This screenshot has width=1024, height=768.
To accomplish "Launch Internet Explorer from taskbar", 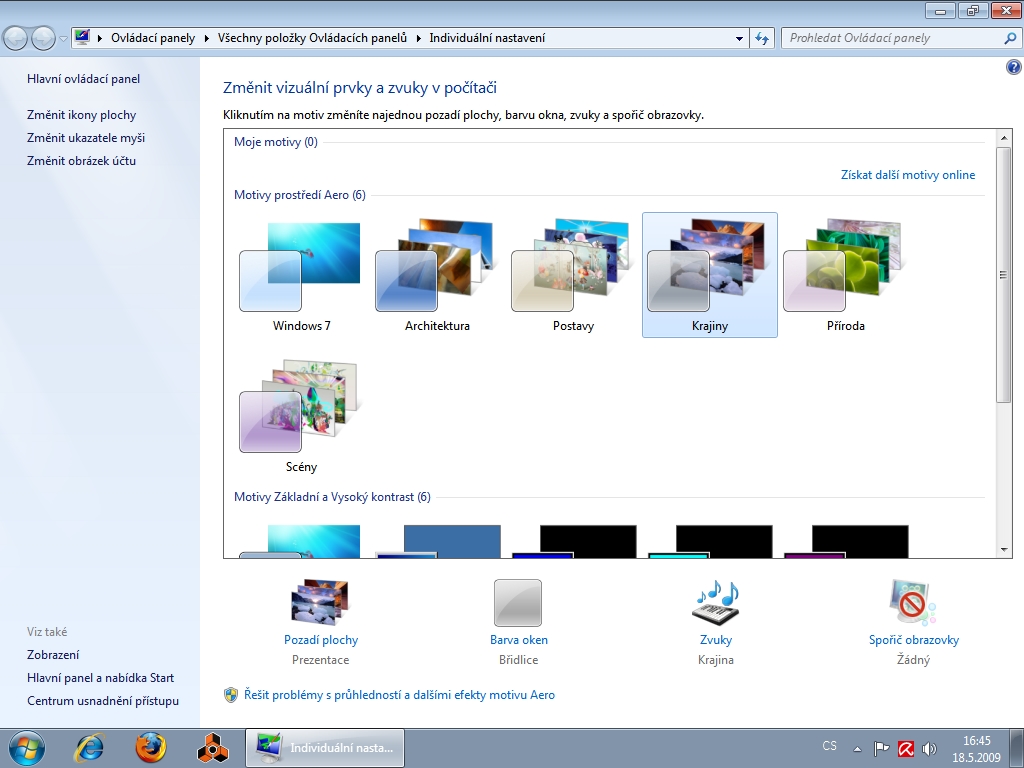I will tap(89, 748).
